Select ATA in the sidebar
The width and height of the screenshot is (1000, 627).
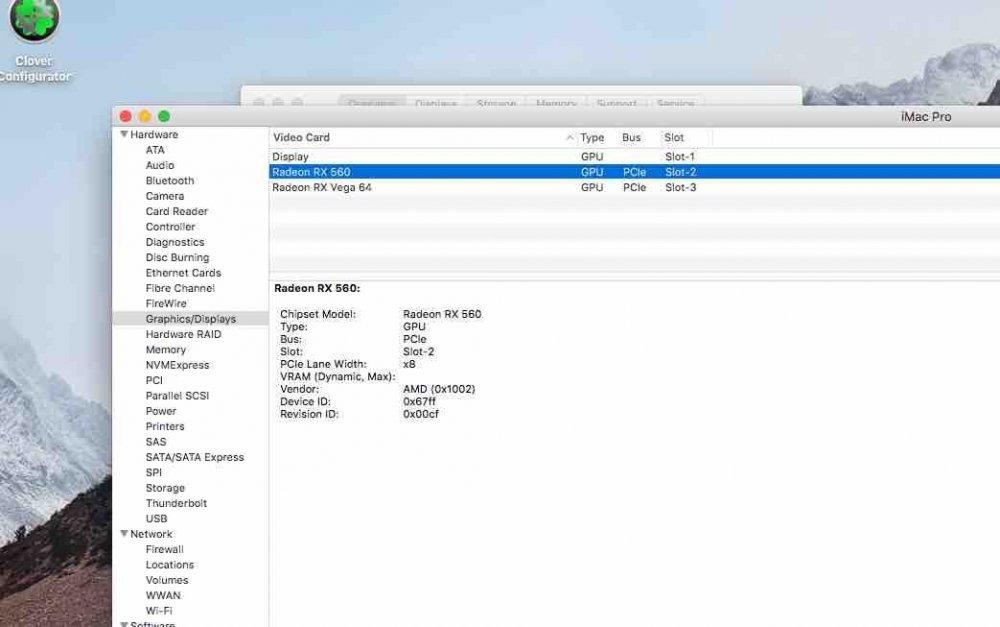tap(155, 150)
